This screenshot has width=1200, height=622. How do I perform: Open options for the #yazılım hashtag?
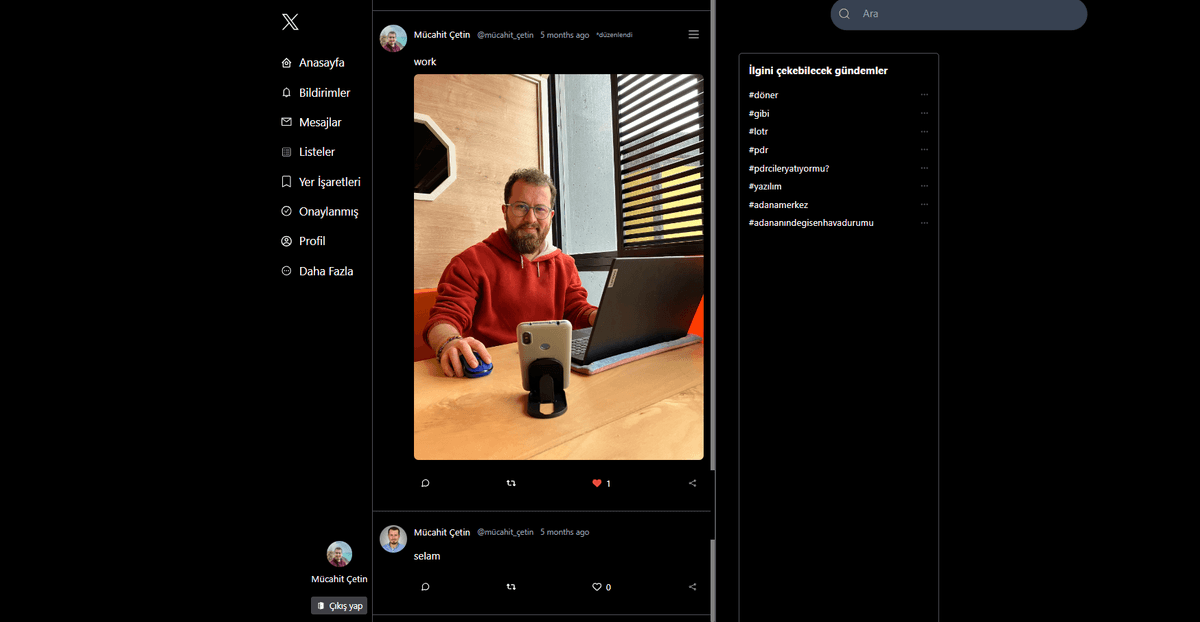pos(924,186)
